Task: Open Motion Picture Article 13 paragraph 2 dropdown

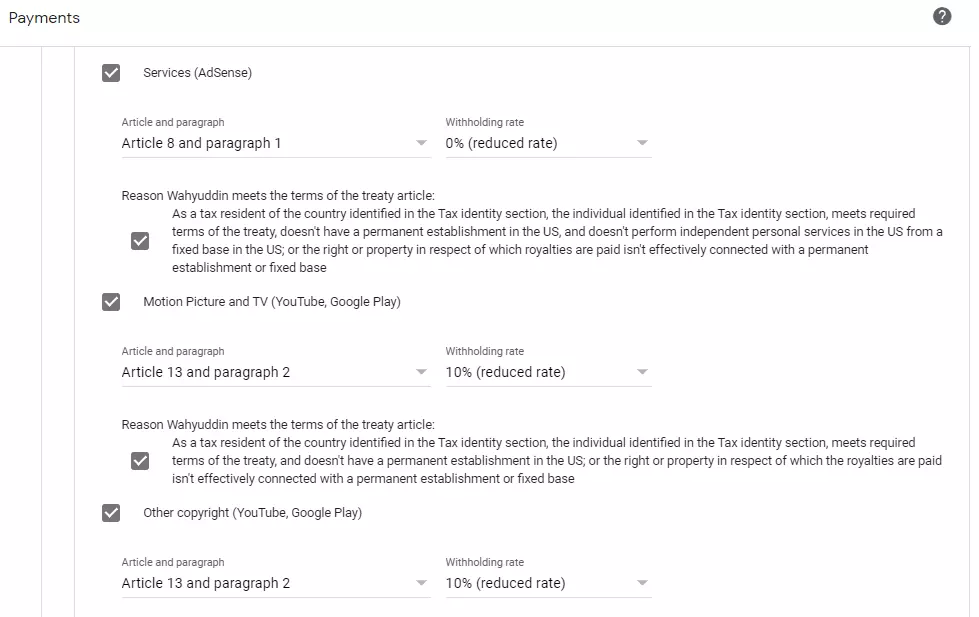Action: 276,373
